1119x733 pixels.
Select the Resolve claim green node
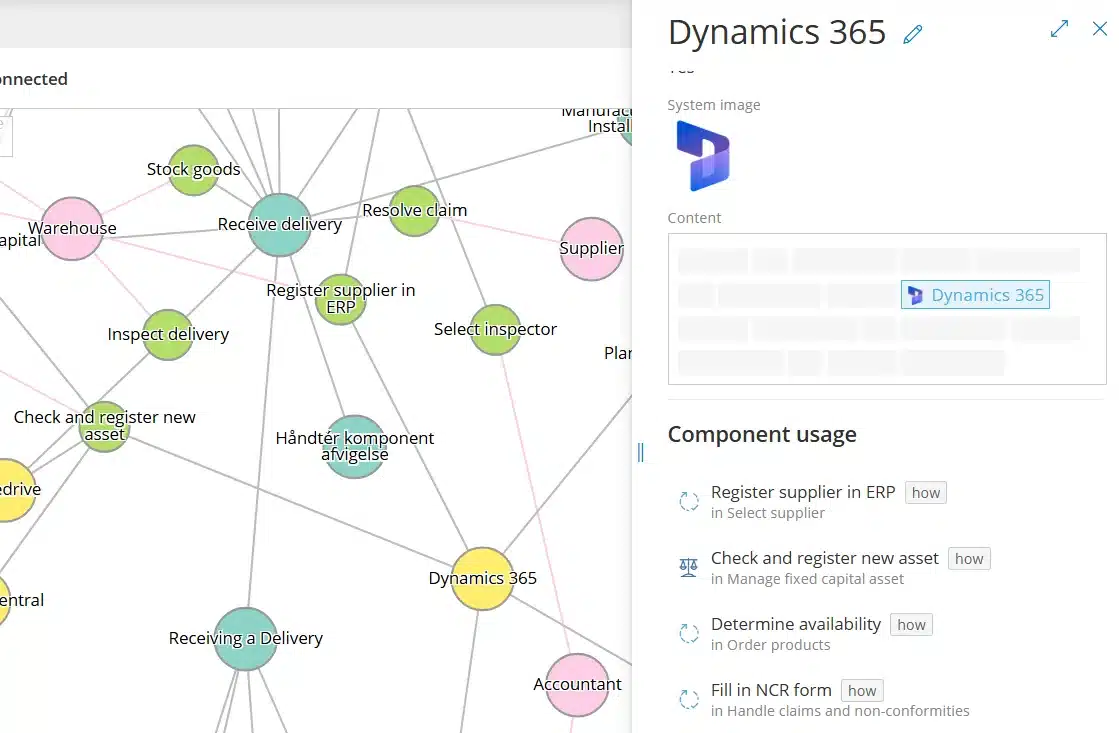[415, 211]
